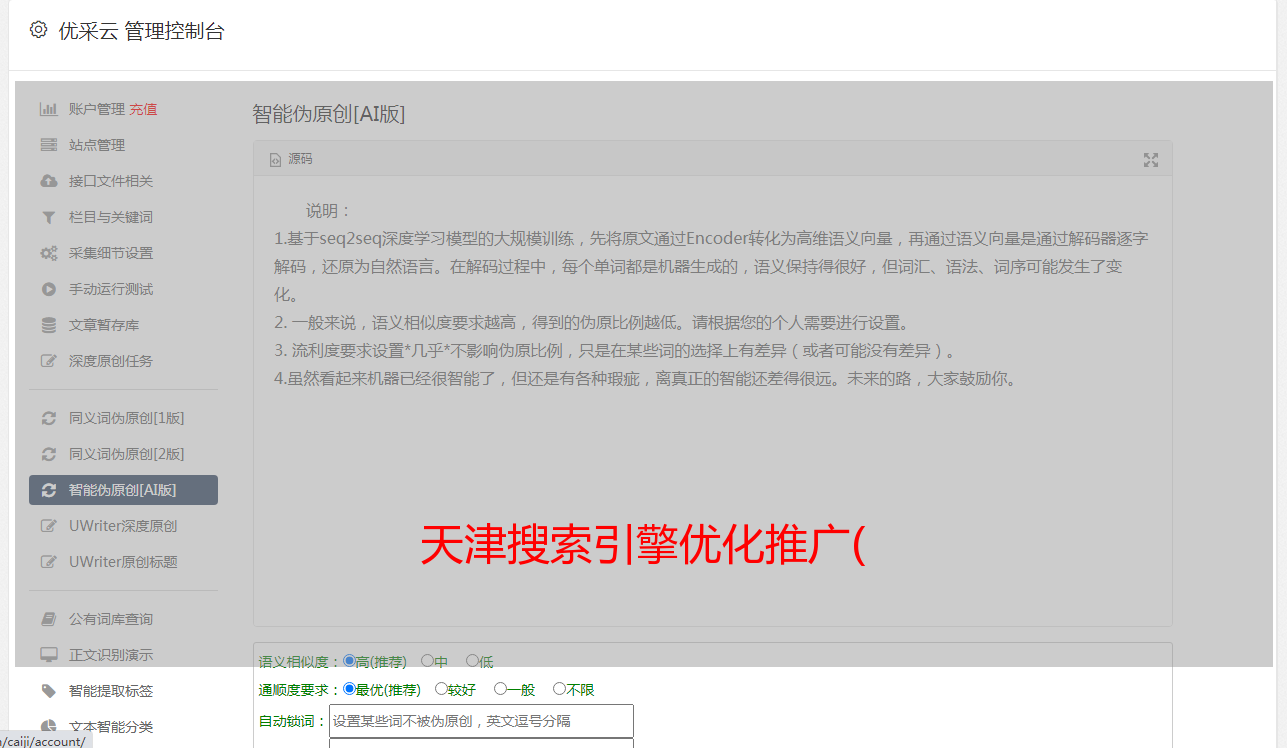
Task: Open 账户管理 menu item
Action: click(x=97, y=109)
